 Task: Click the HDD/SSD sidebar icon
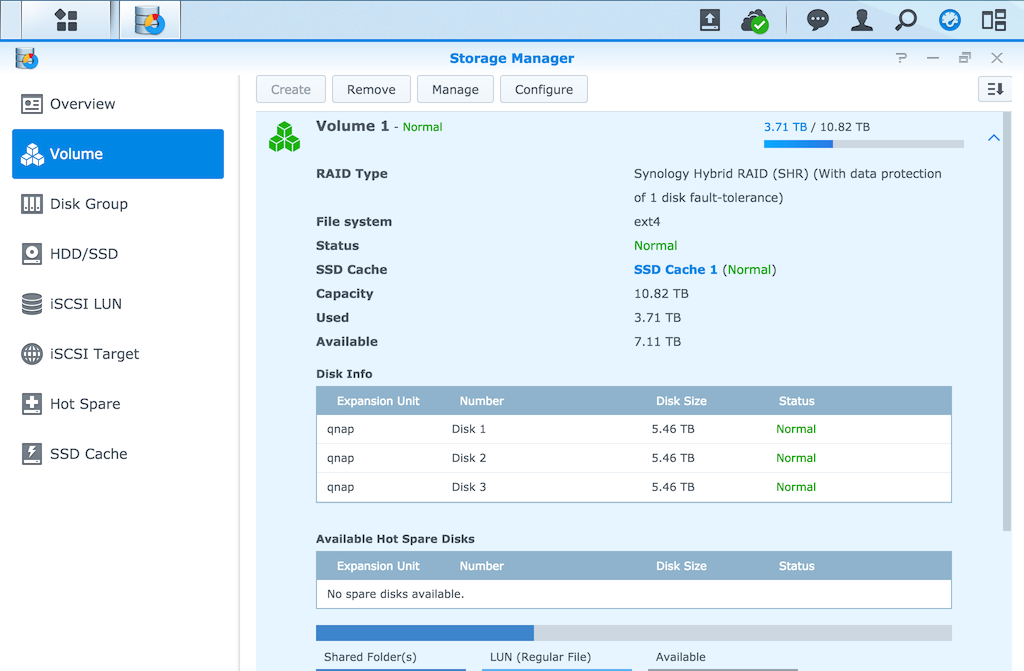pos(31,254)
